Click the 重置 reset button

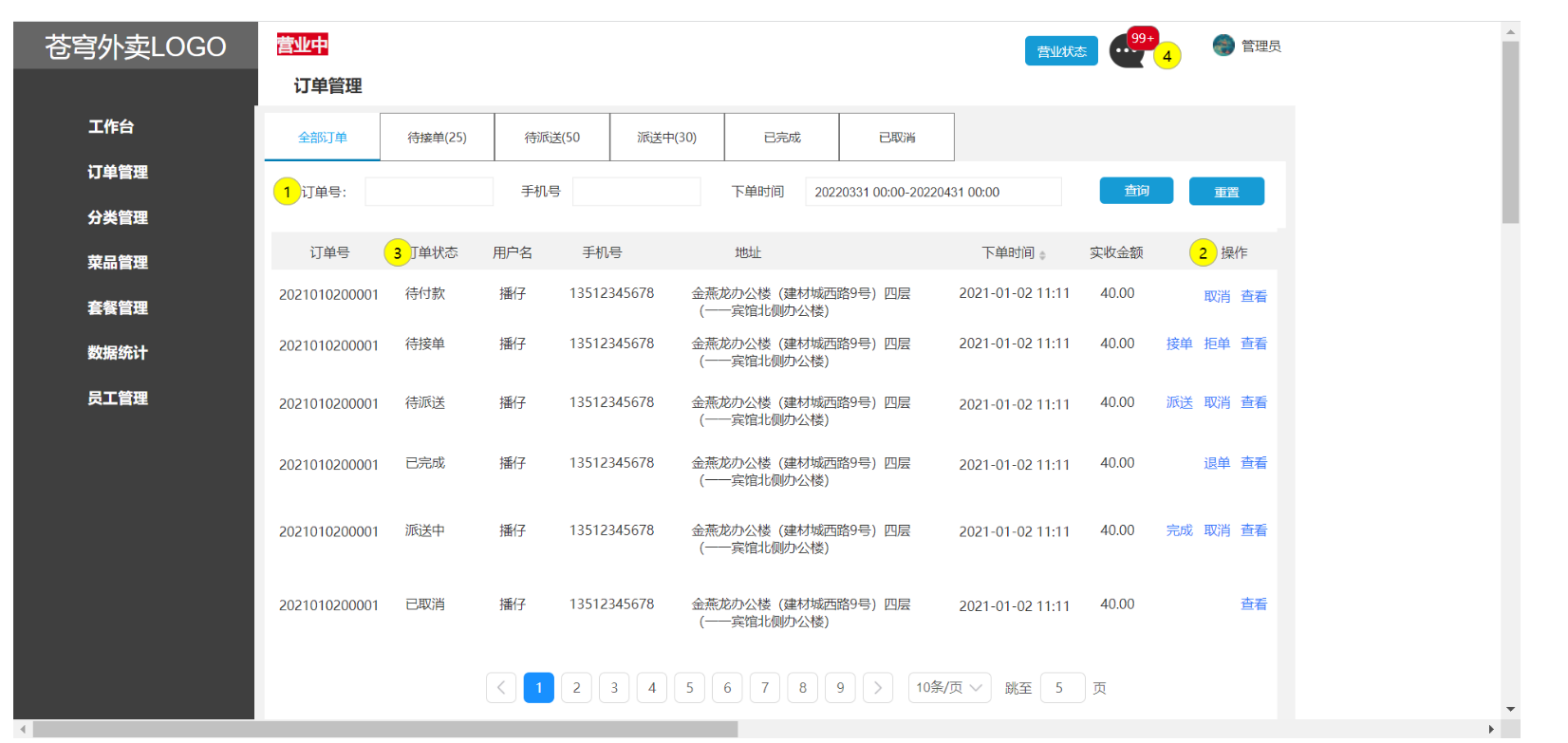(1226, 192)
